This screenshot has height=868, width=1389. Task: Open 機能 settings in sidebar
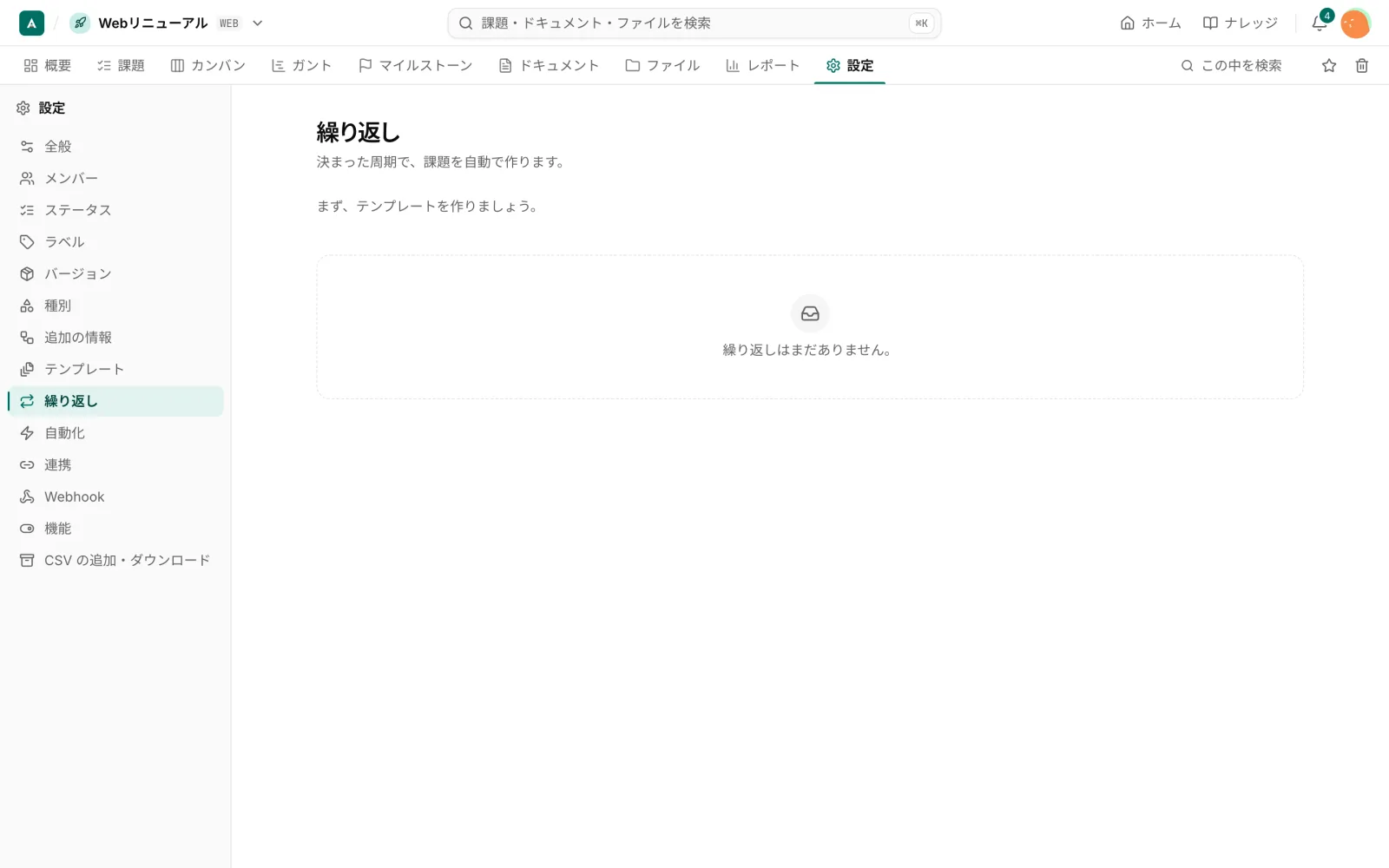pyautogui.click(x=115, y=529)
